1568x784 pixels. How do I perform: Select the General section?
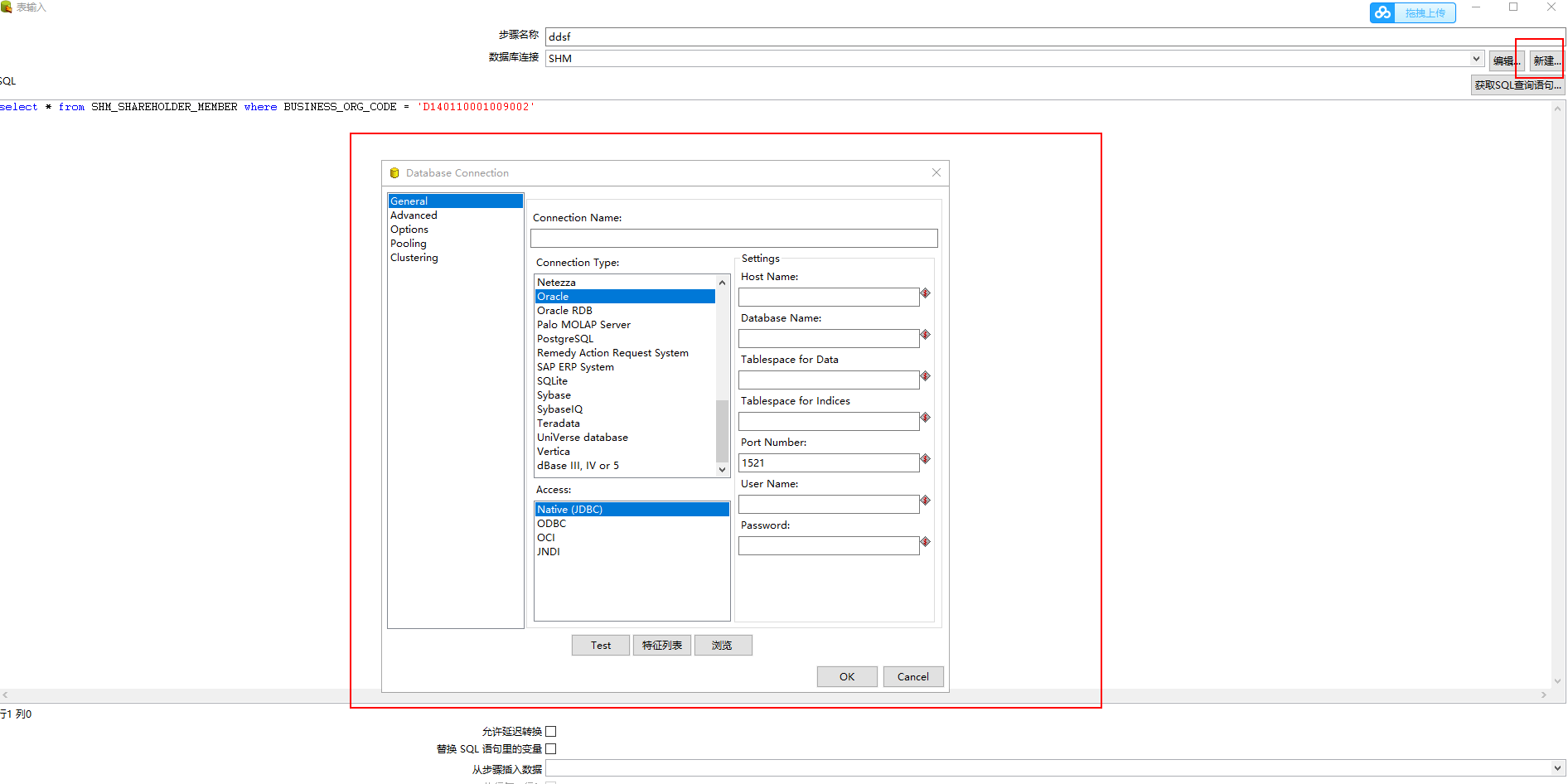coord(456,201)
